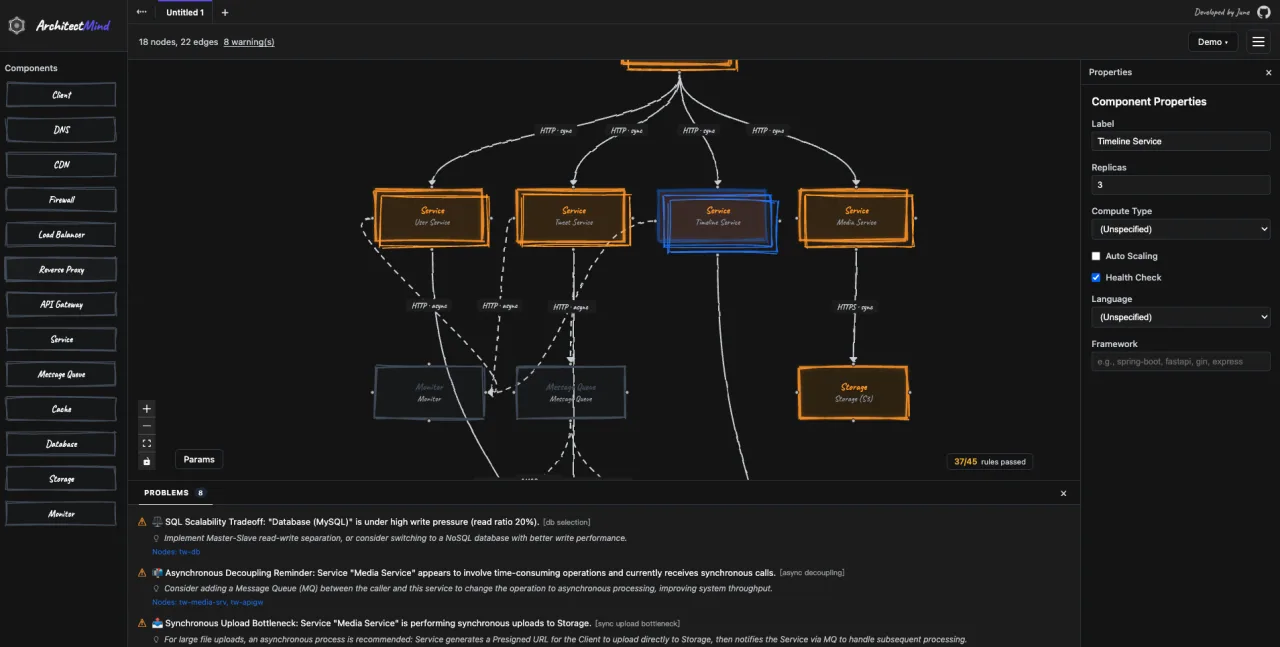Click the 37/45 rules passed badge

990,462
